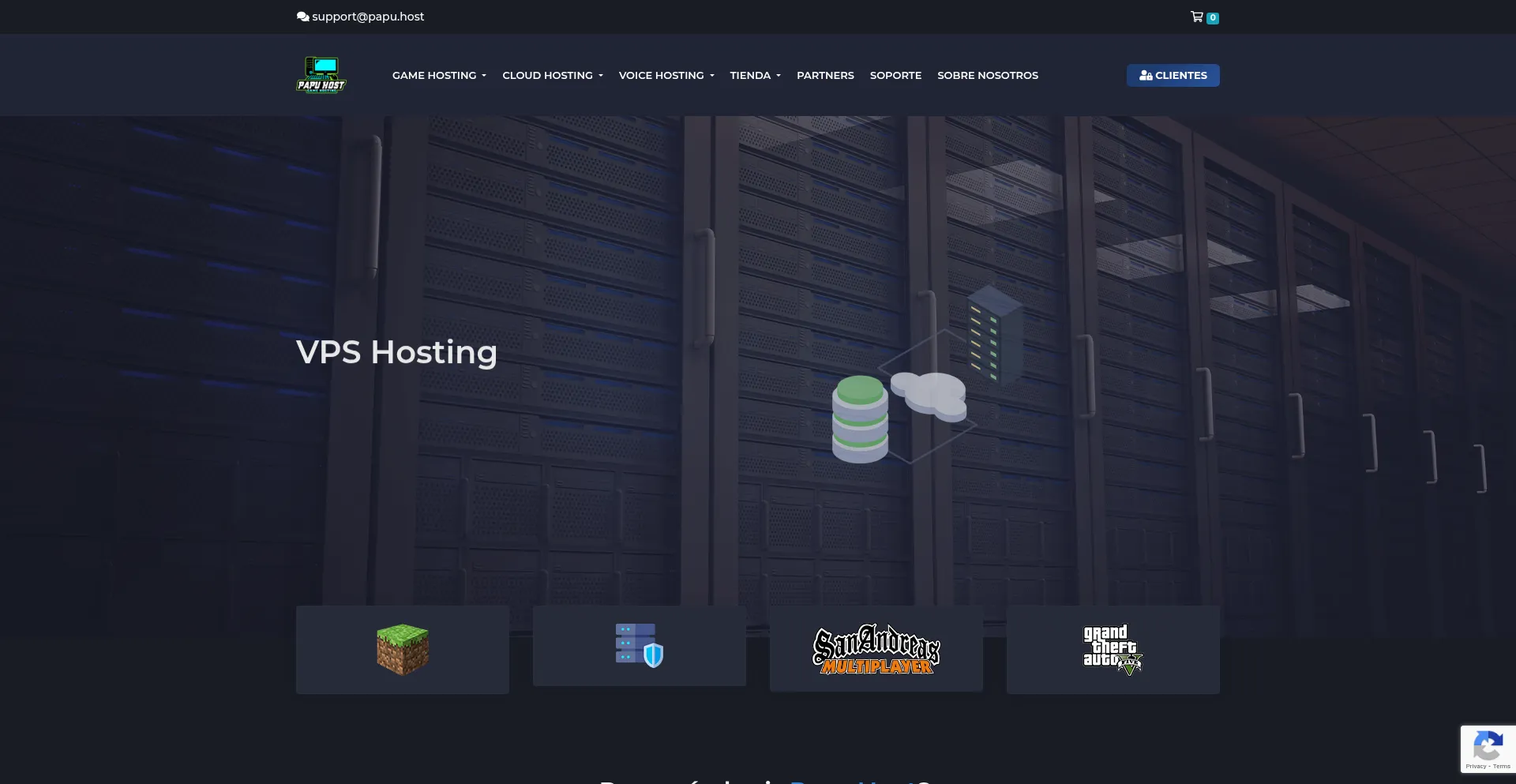Image resolution: width=1516 pixels, height=784 pixels.
Task: Expand the Game Hosting dropdown
Action: 439,76
